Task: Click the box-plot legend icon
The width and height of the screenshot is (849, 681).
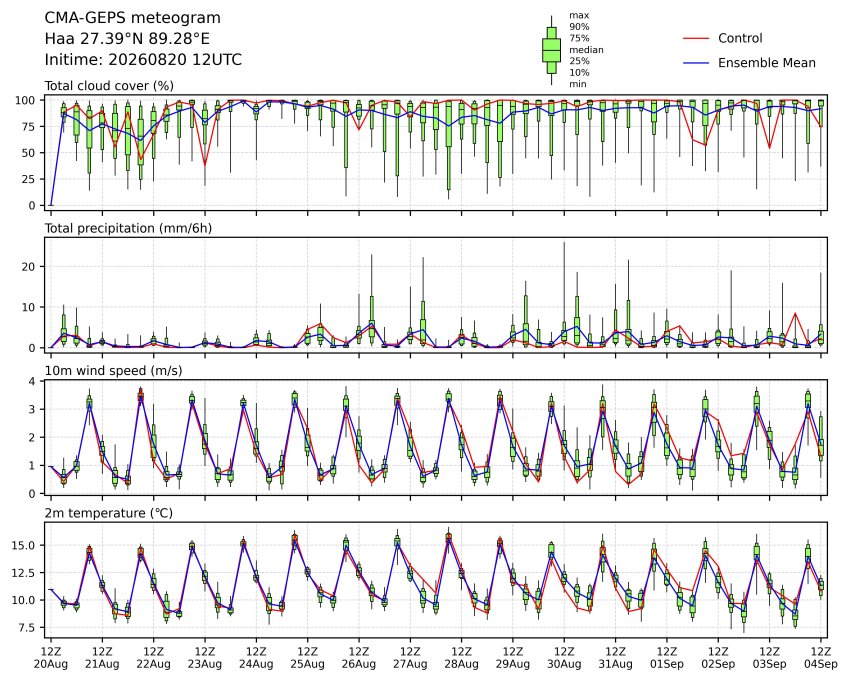Action: tap(551, 50)
